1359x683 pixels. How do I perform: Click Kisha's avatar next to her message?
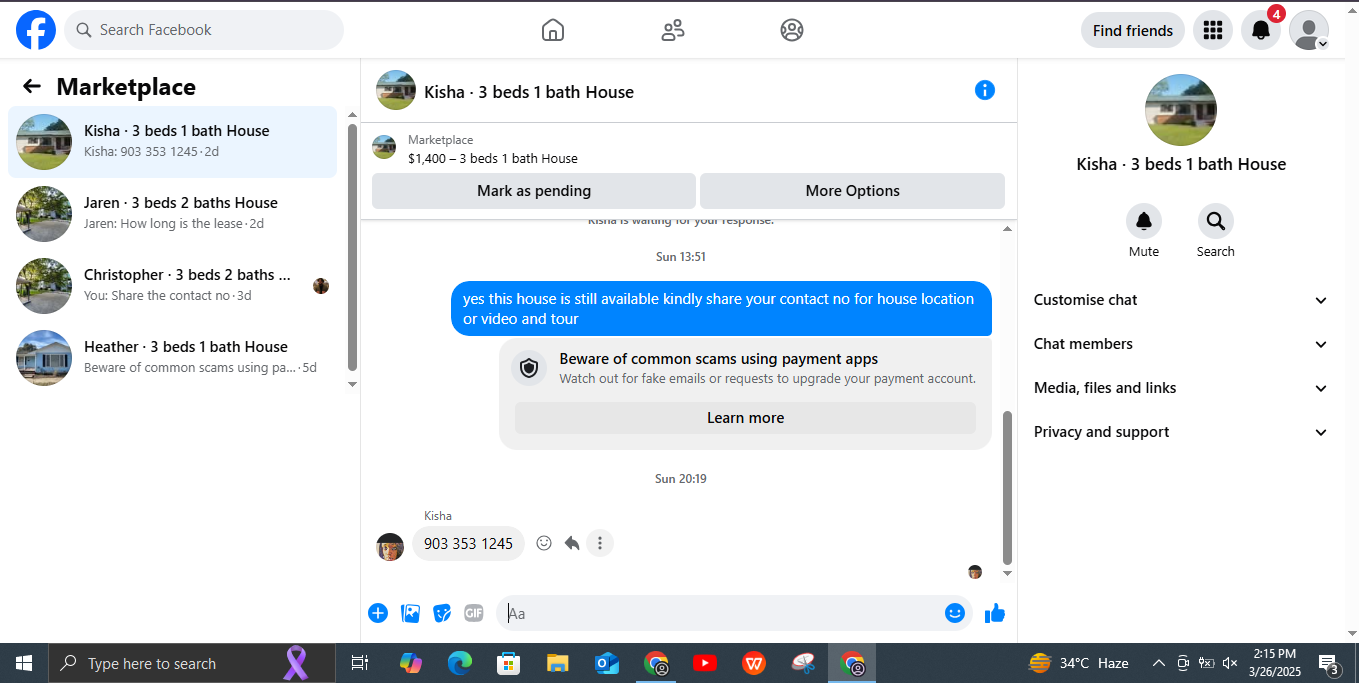[x=390, y=546]
